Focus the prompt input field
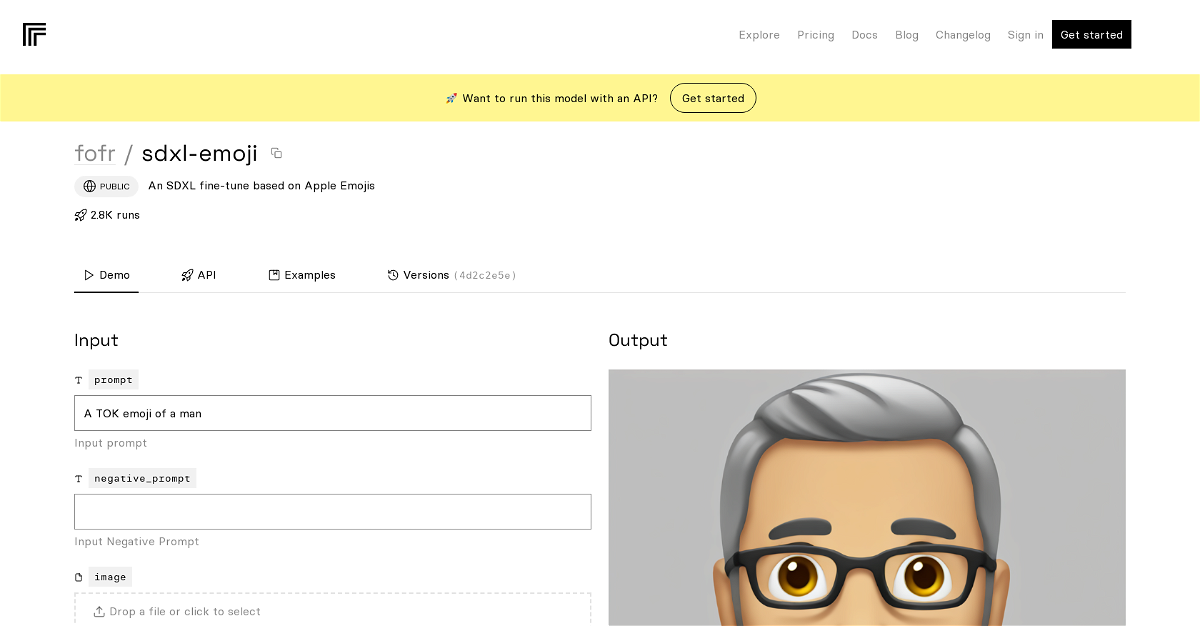 (x=333, y=413)
